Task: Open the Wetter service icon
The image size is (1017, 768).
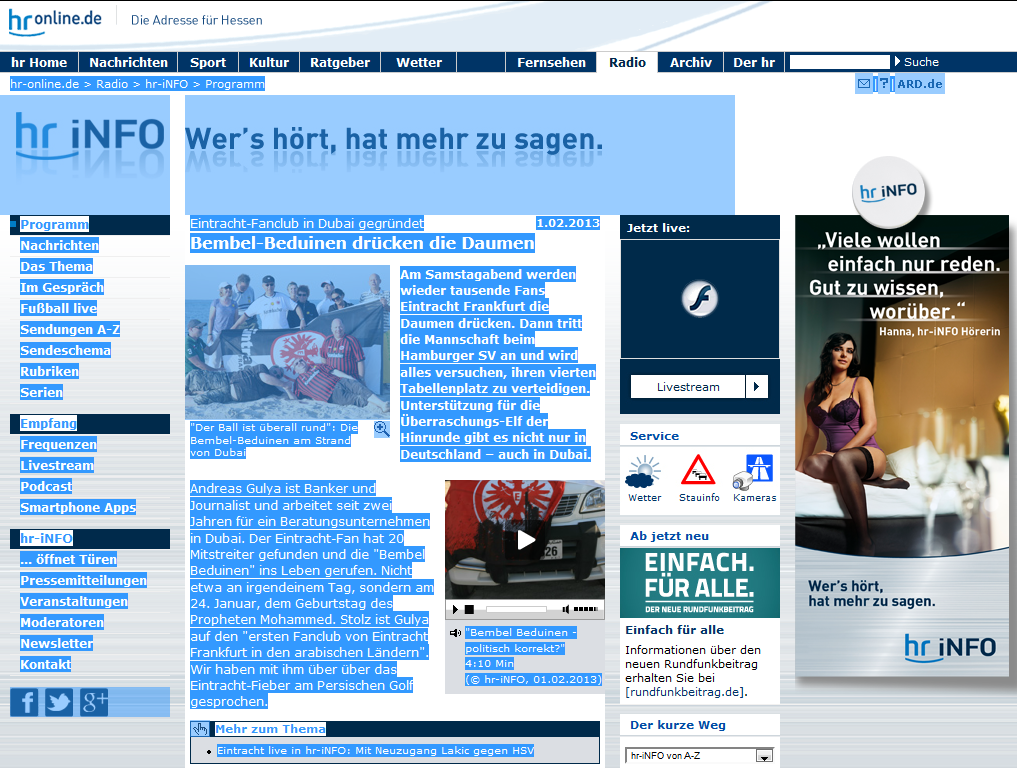Action: 644,477
